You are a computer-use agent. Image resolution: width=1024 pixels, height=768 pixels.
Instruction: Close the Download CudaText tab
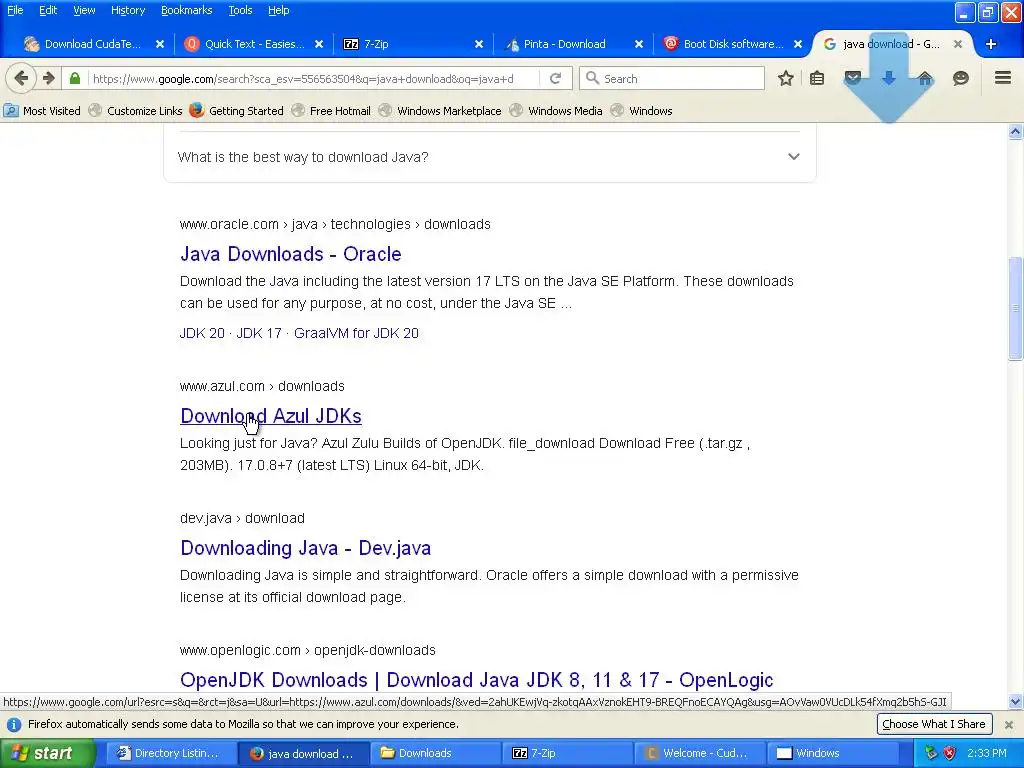(x=160, y=44)
